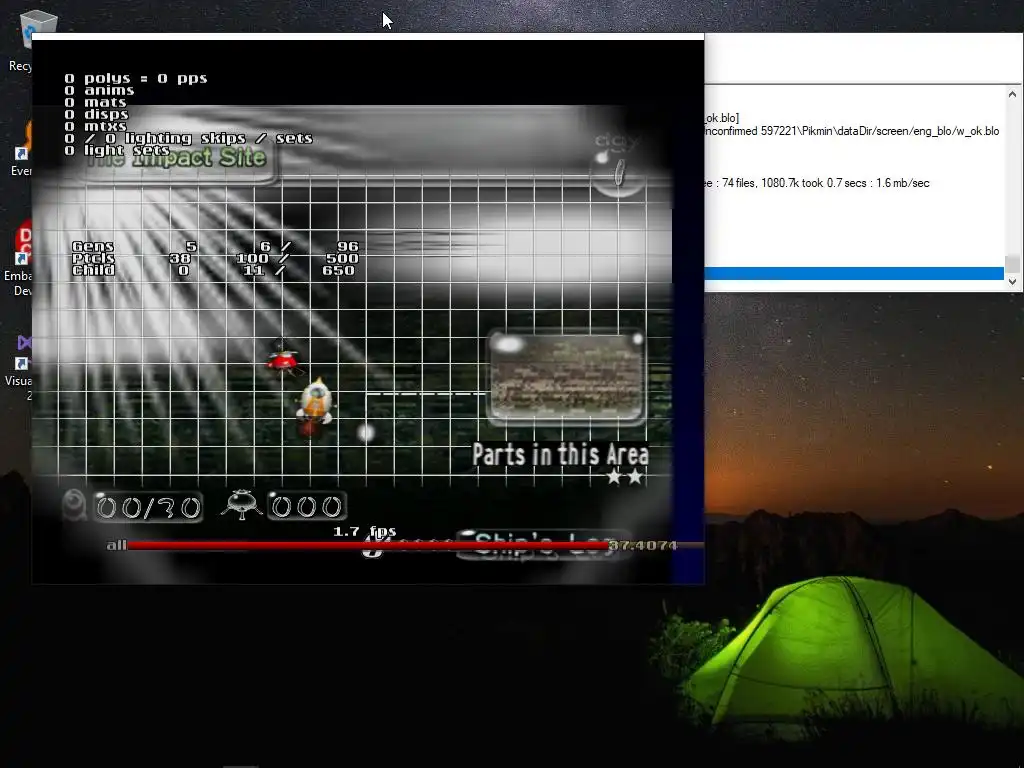Select the Ship's Log tab
1024x768 pixels.
click(543, 545)
